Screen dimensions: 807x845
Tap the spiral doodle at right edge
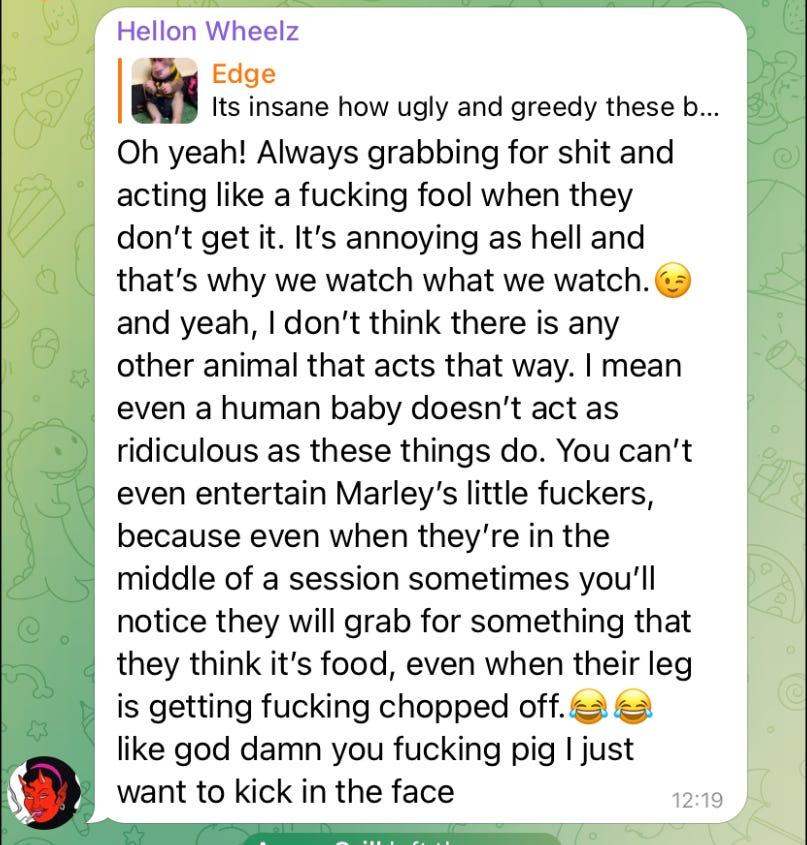click(x=791, y=691)
